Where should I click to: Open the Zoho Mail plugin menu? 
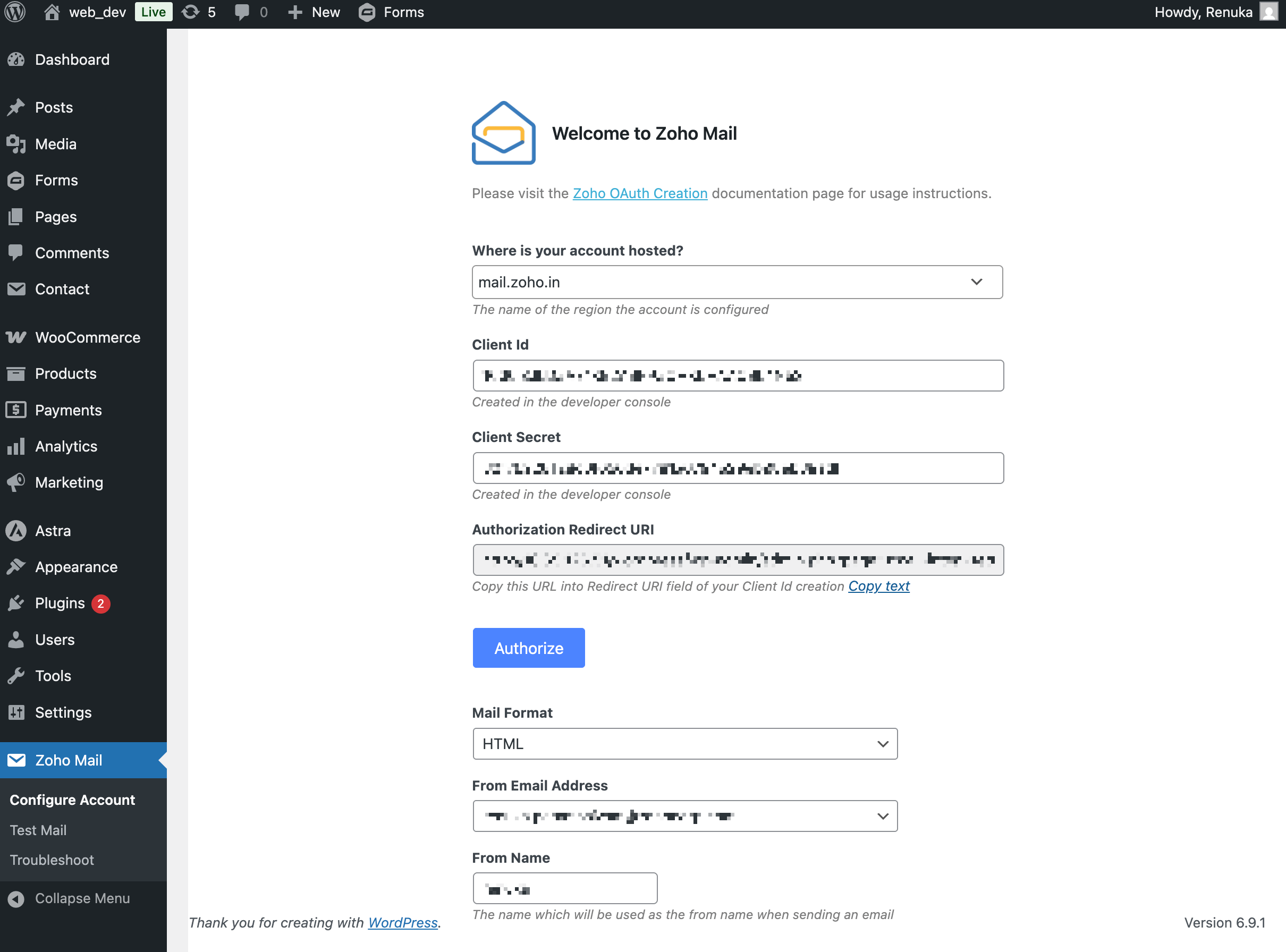pos(69,760)
